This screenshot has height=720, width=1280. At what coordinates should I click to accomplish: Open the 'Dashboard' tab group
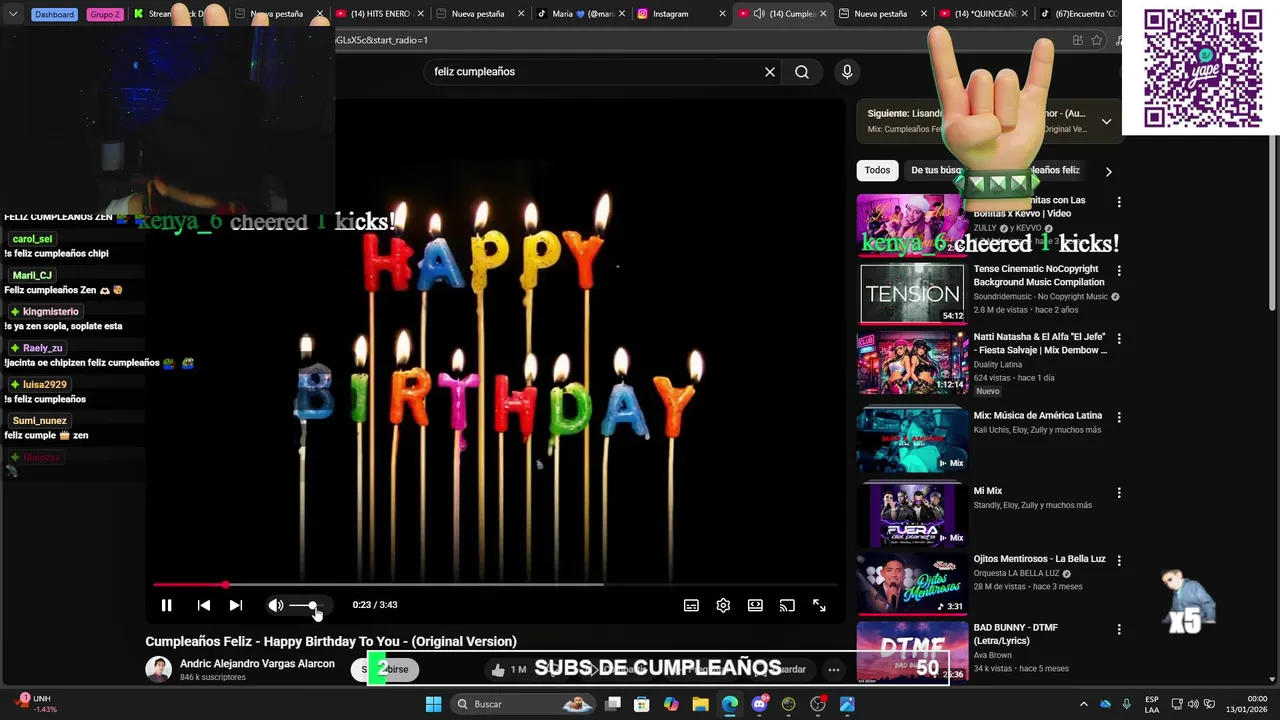(54, 14)
